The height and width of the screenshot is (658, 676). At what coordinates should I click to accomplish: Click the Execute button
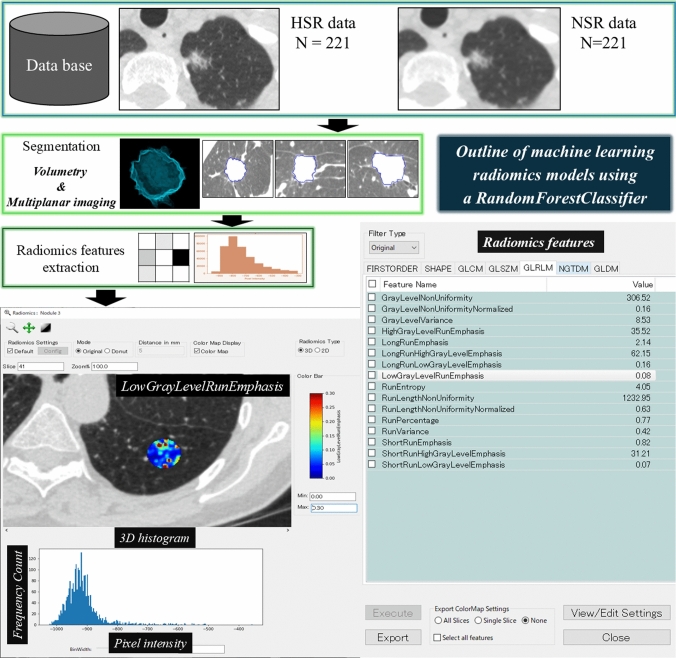click(x=393, y=613)
